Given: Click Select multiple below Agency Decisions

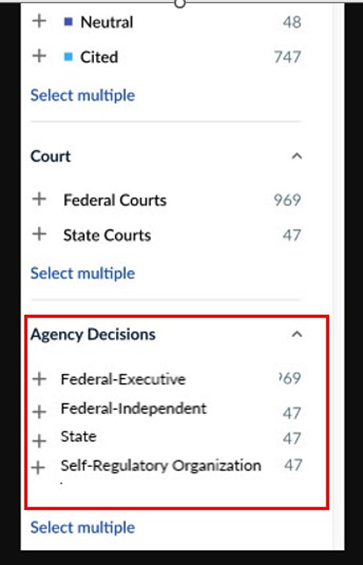Looking at the screenshot, I should (83, 528).
